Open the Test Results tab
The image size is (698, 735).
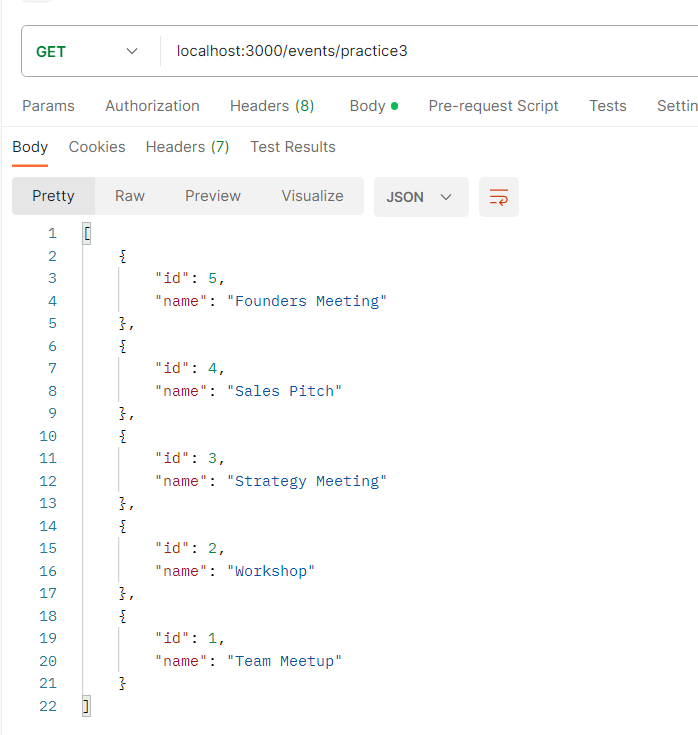click(x=292, y=147)
